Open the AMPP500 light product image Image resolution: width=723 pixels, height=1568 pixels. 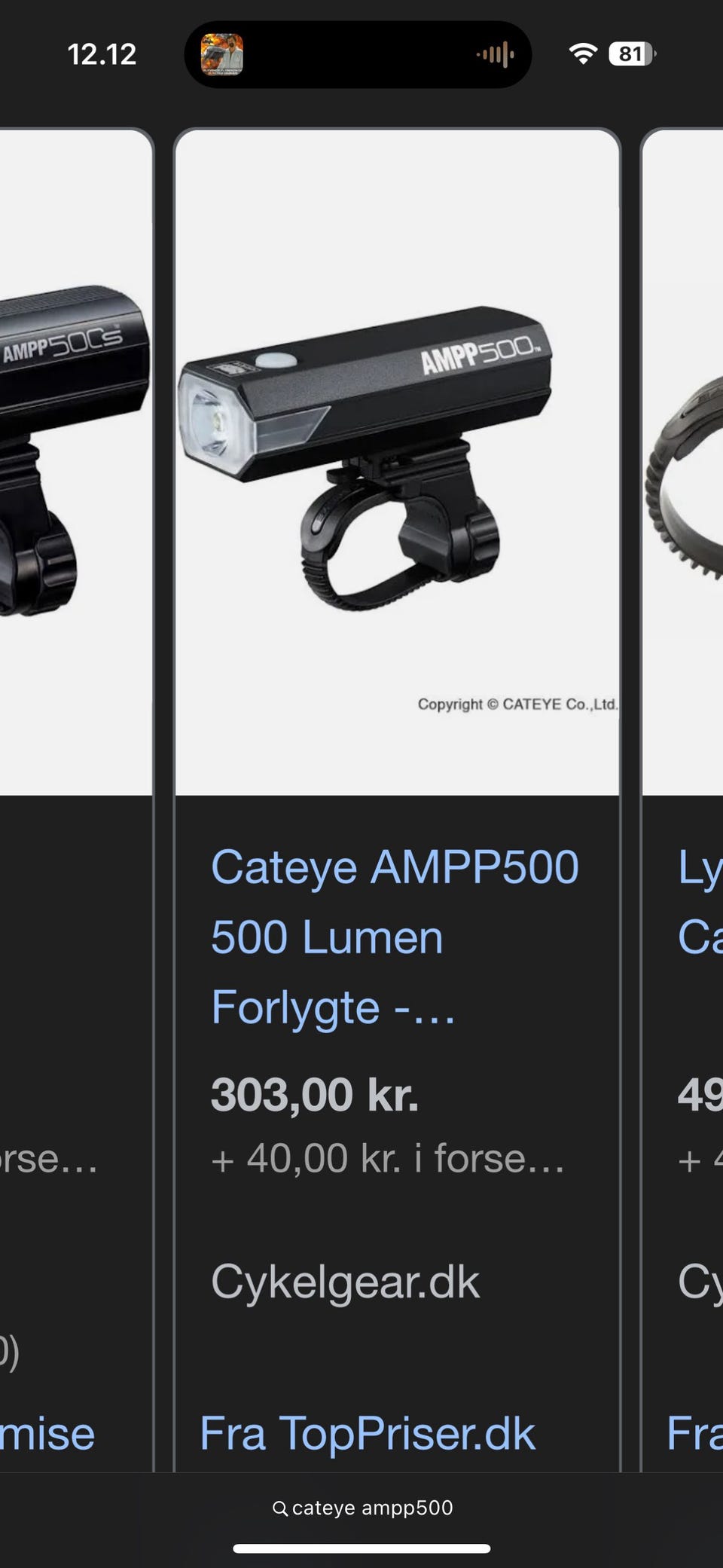point(397,463)
